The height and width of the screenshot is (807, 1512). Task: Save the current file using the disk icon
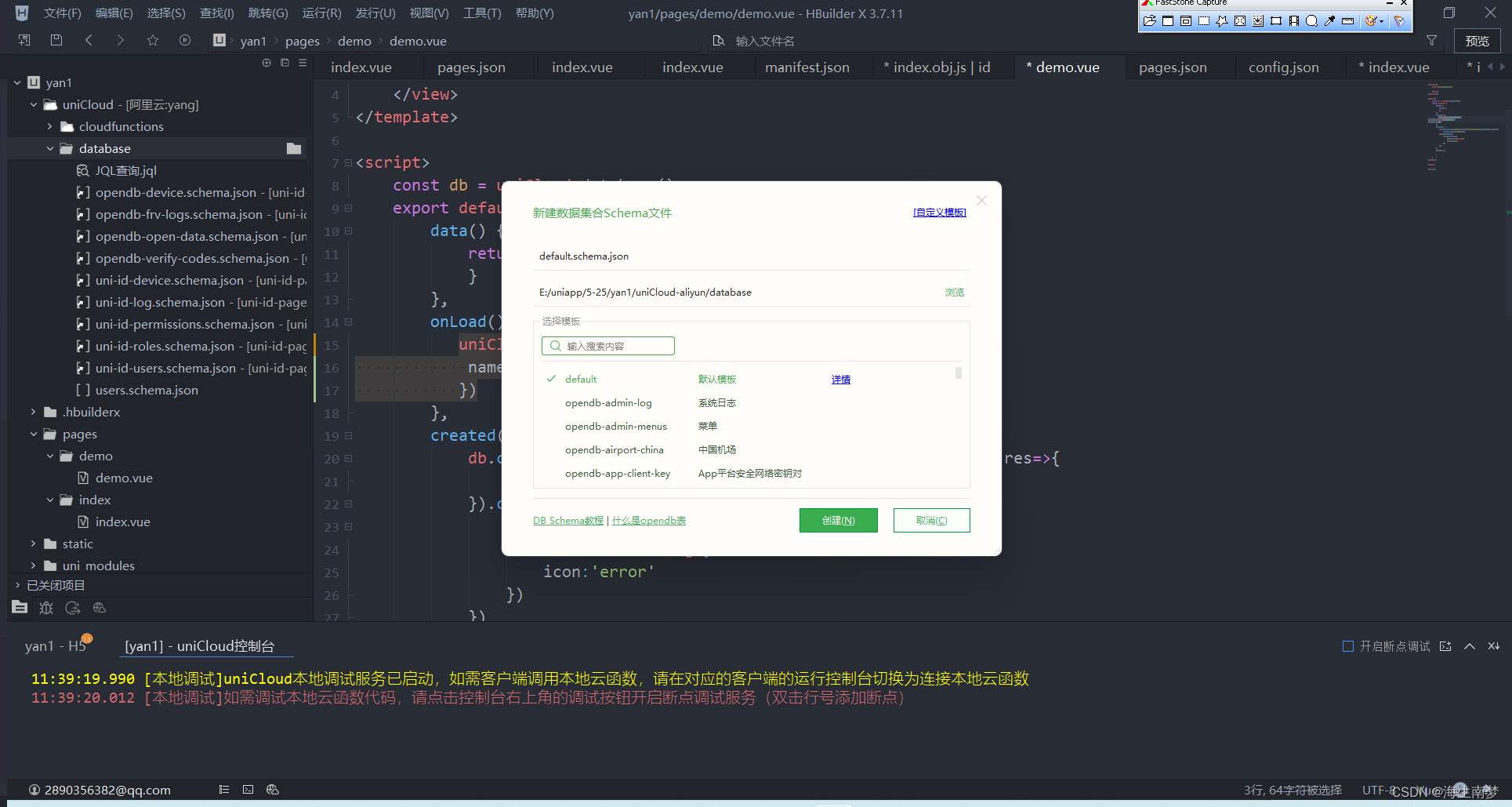pos(56,40)
